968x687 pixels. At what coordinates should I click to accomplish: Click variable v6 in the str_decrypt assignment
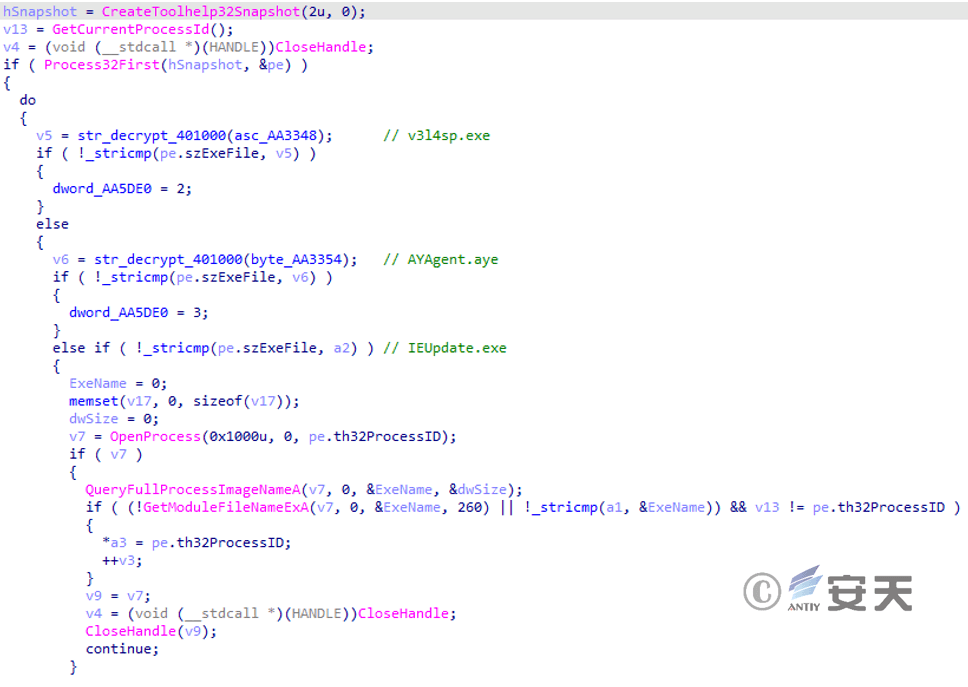click(60, 259)
